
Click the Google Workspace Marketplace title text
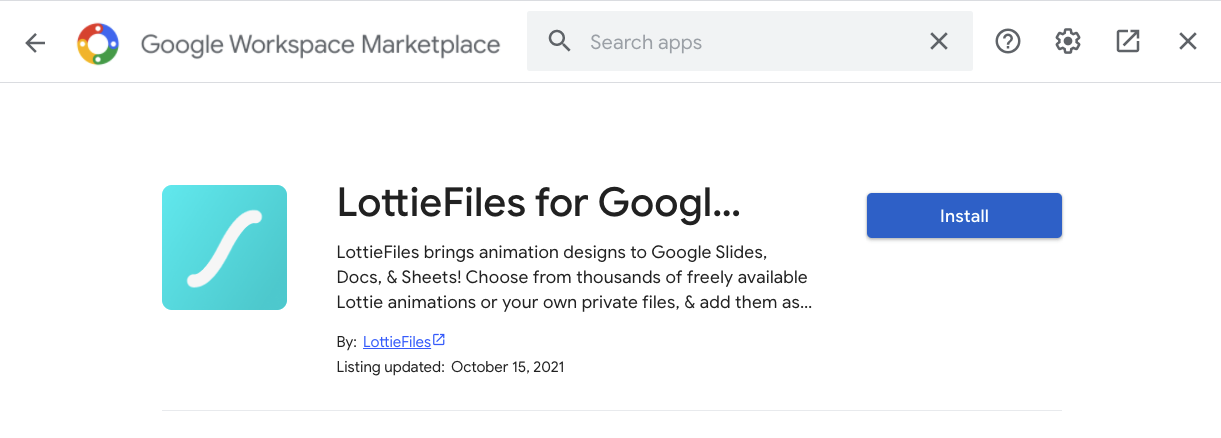[x=320, y=44]
